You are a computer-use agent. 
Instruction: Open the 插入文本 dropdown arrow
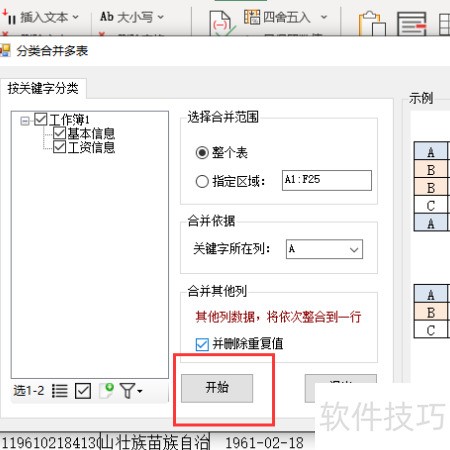click(75, 17)
